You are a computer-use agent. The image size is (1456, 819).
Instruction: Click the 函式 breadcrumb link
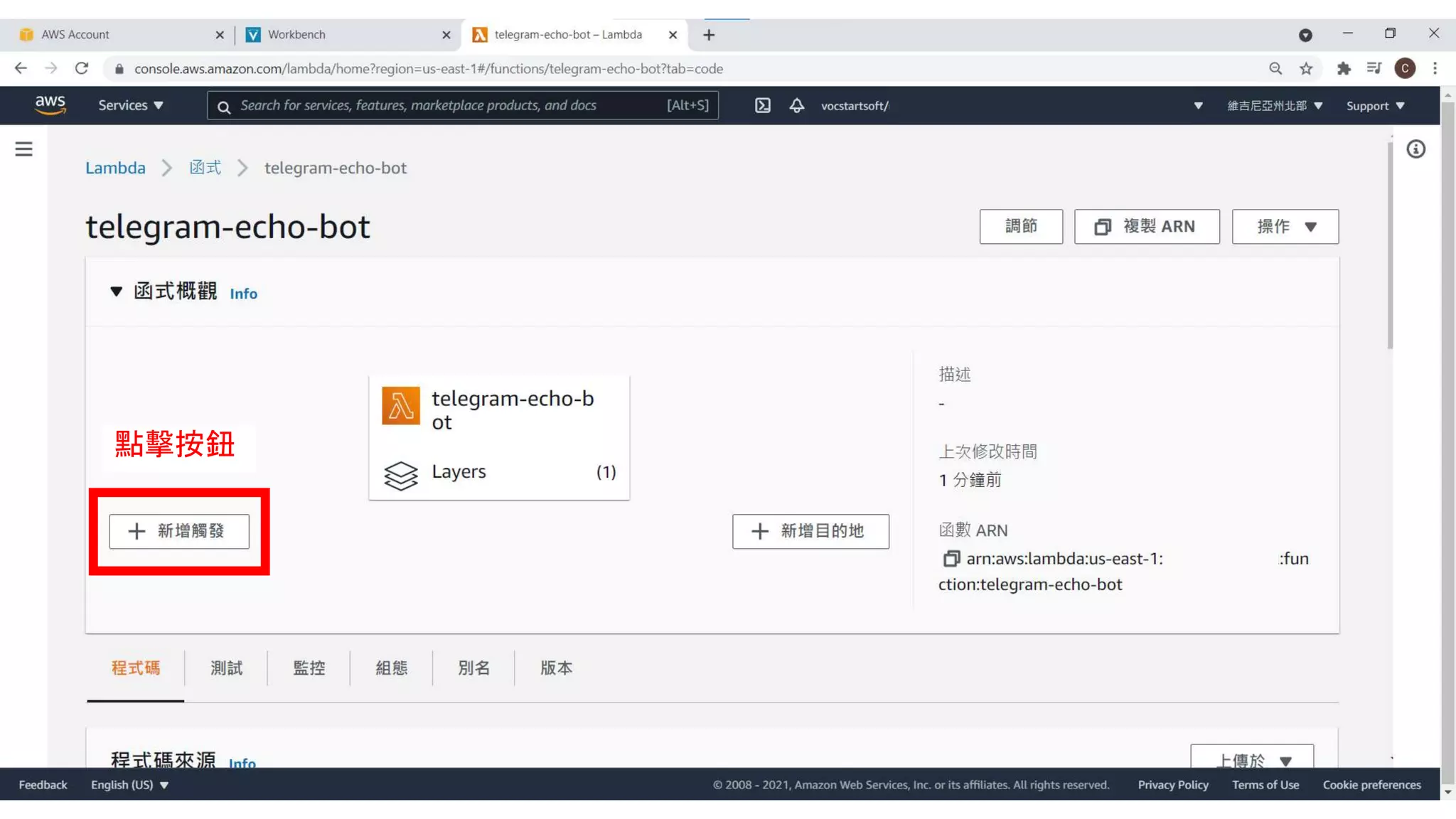click(x=205, y=168)
